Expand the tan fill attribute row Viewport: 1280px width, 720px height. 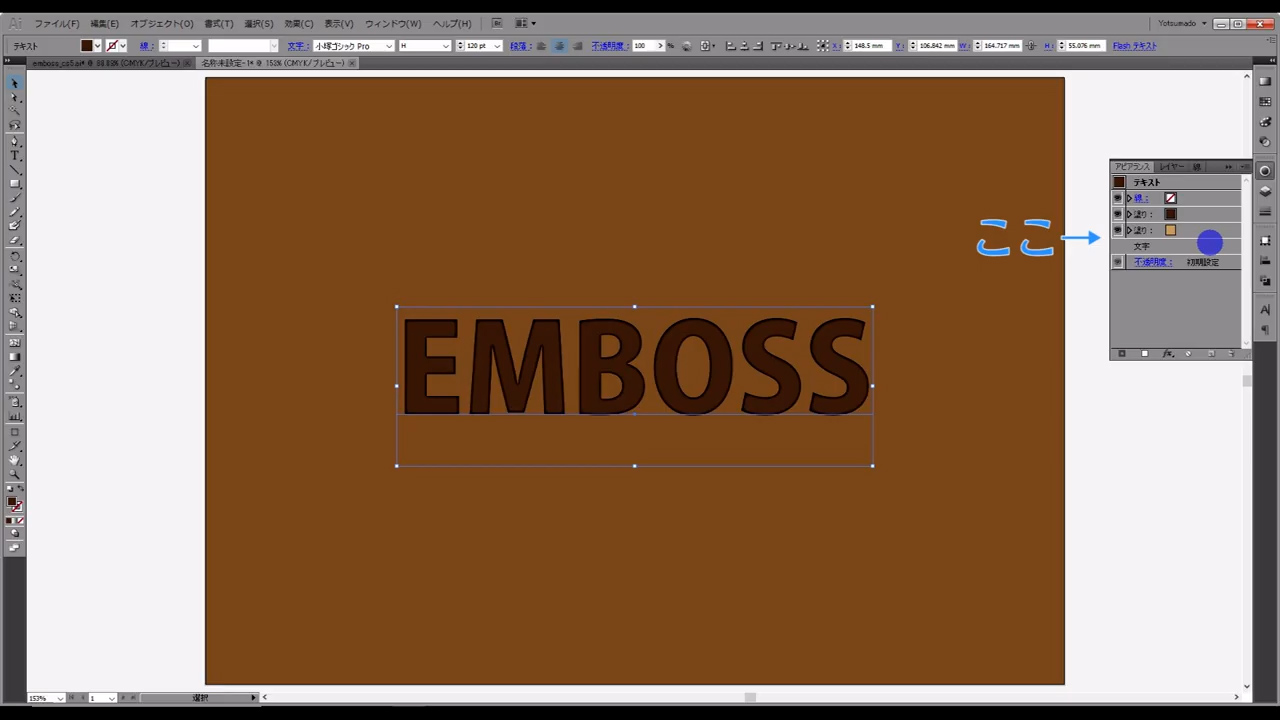click(1129, 230)
